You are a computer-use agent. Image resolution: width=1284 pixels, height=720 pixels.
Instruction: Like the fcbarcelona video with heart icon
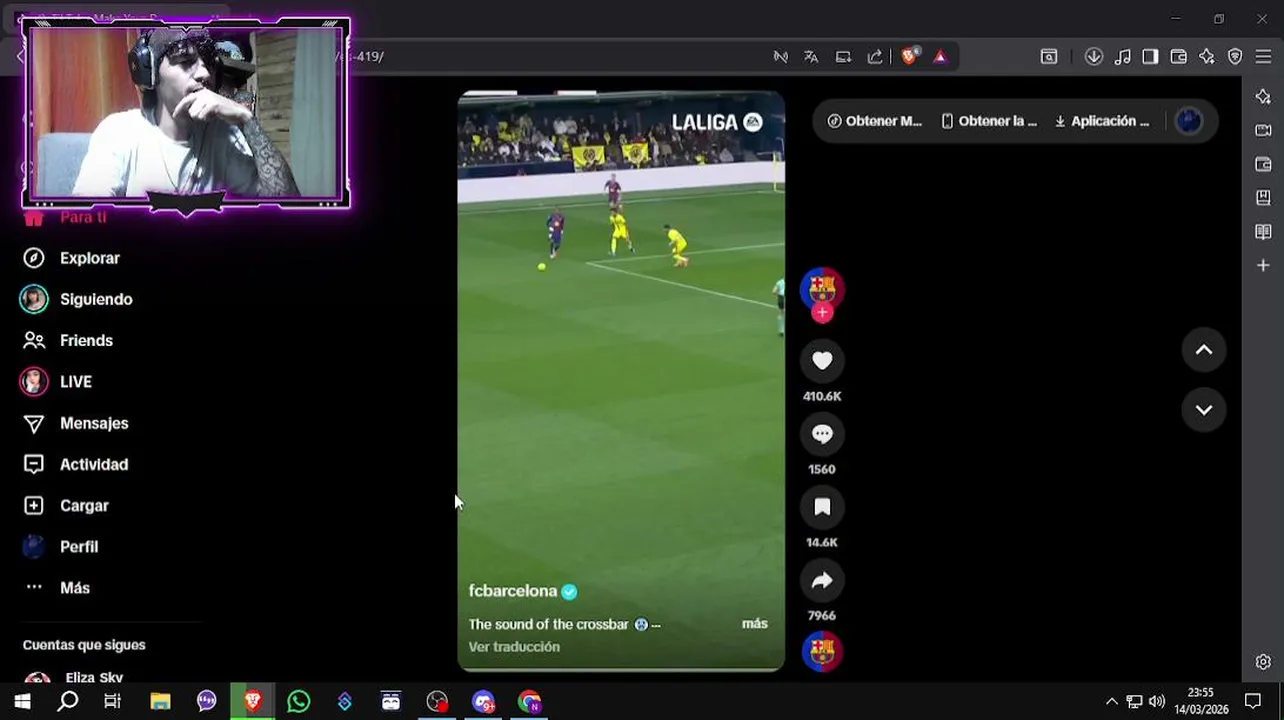tap(822, 361)
